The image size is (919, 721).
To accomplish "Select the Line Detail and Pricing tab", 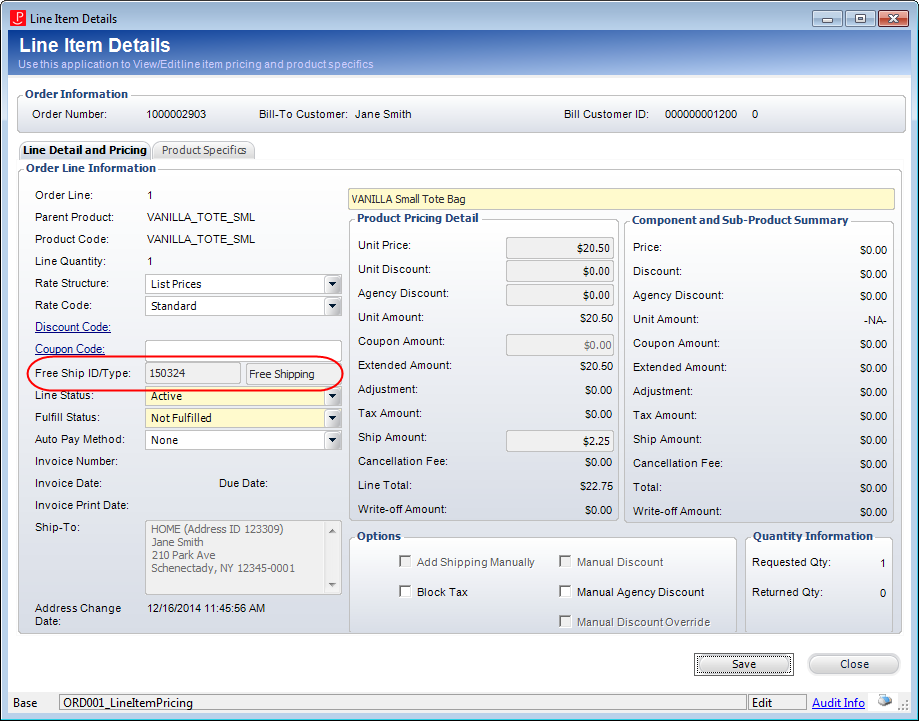I will 85,150.
